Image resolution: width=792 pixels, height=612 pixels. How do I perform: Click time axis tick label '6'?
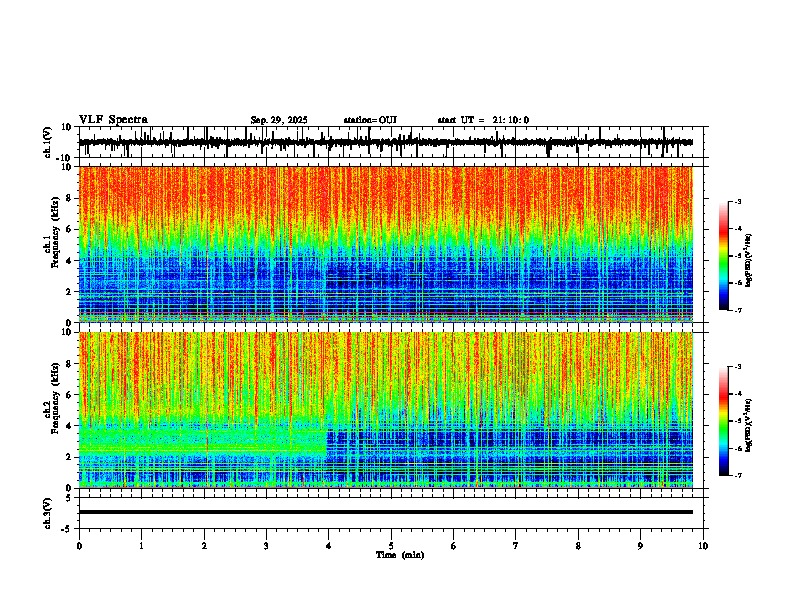pos(454,546)
